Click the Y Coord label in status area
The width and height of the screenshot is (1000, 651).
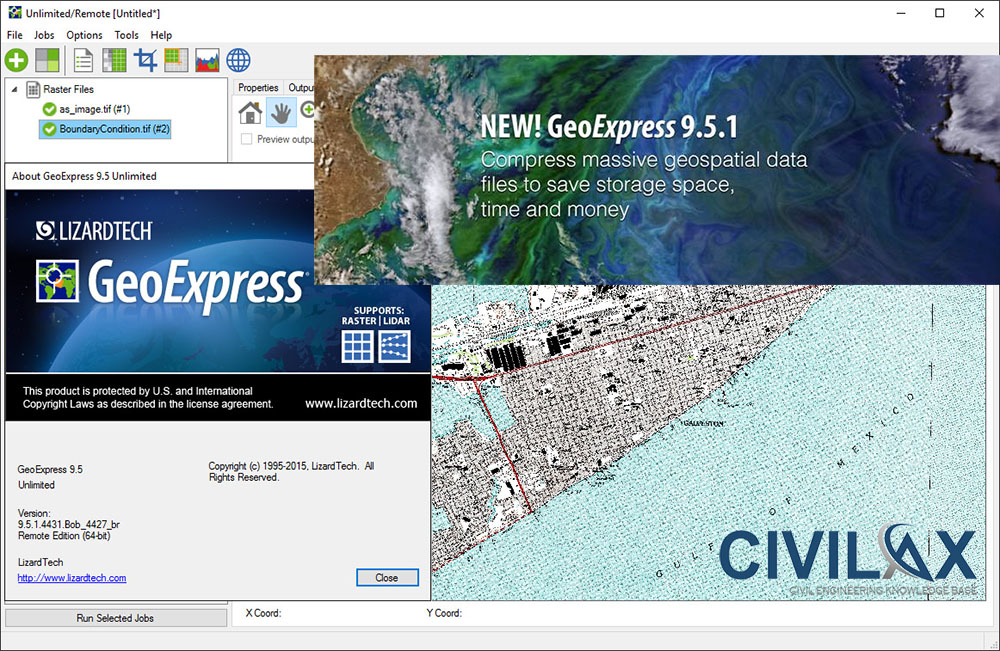(444, 613)
